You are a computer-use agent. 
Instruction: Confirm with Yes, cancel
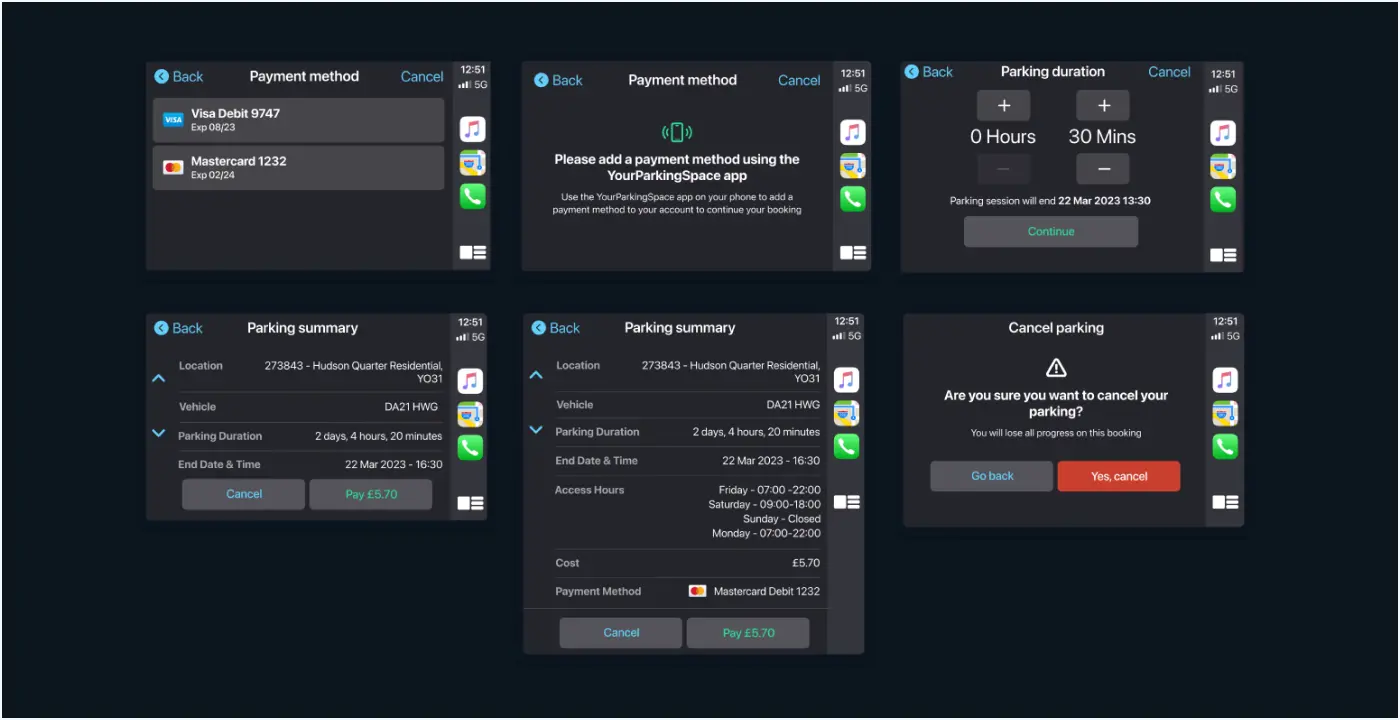[1118, 476]
